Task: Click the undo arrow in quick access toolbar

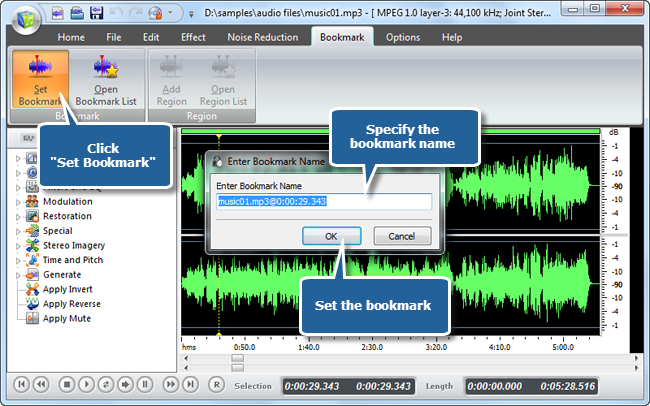Action: (116, 13)
